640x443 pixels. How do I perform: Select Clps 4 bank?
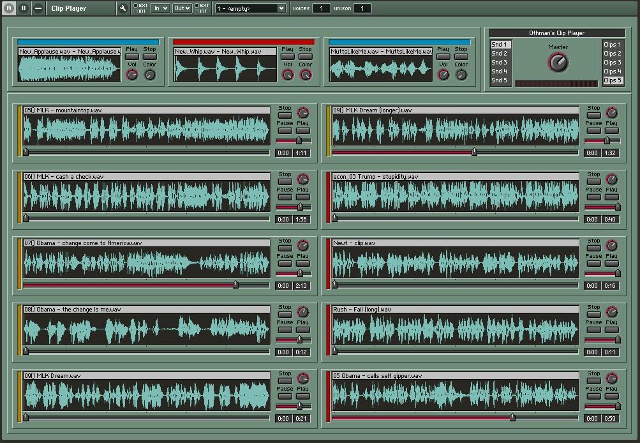pyautogui.click(x=613, y=71)
